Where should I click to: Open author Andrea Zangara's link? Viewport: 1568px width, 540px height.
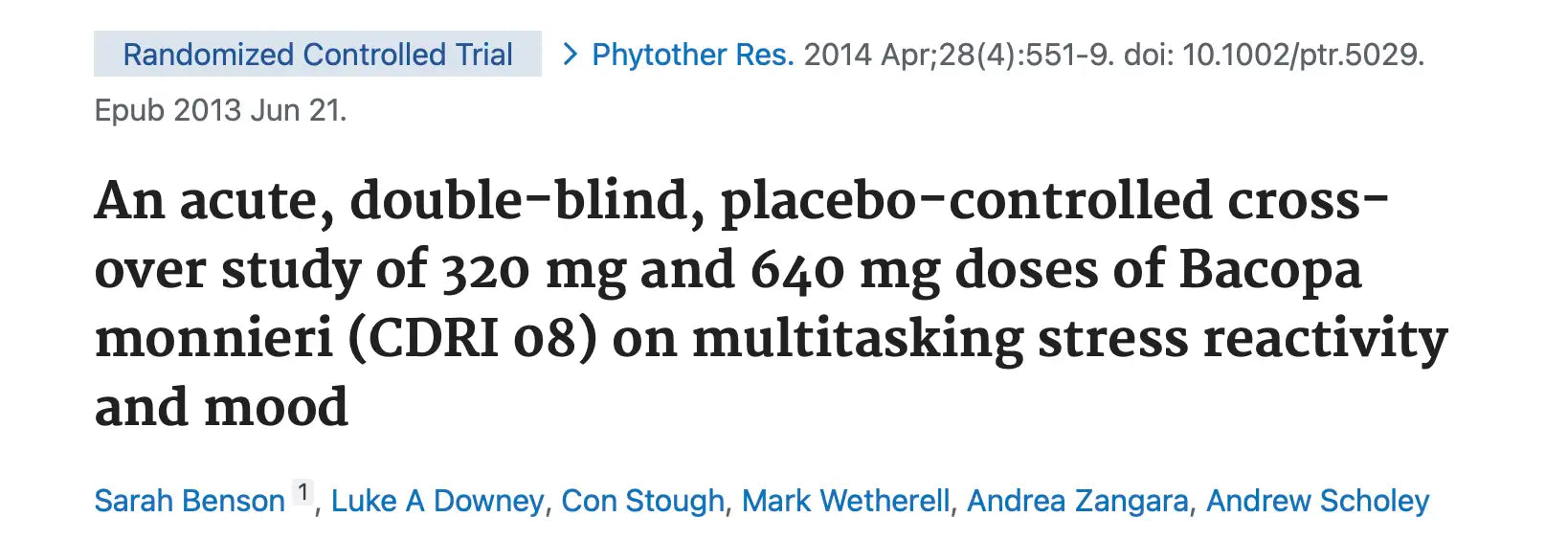click(1078, 501)
